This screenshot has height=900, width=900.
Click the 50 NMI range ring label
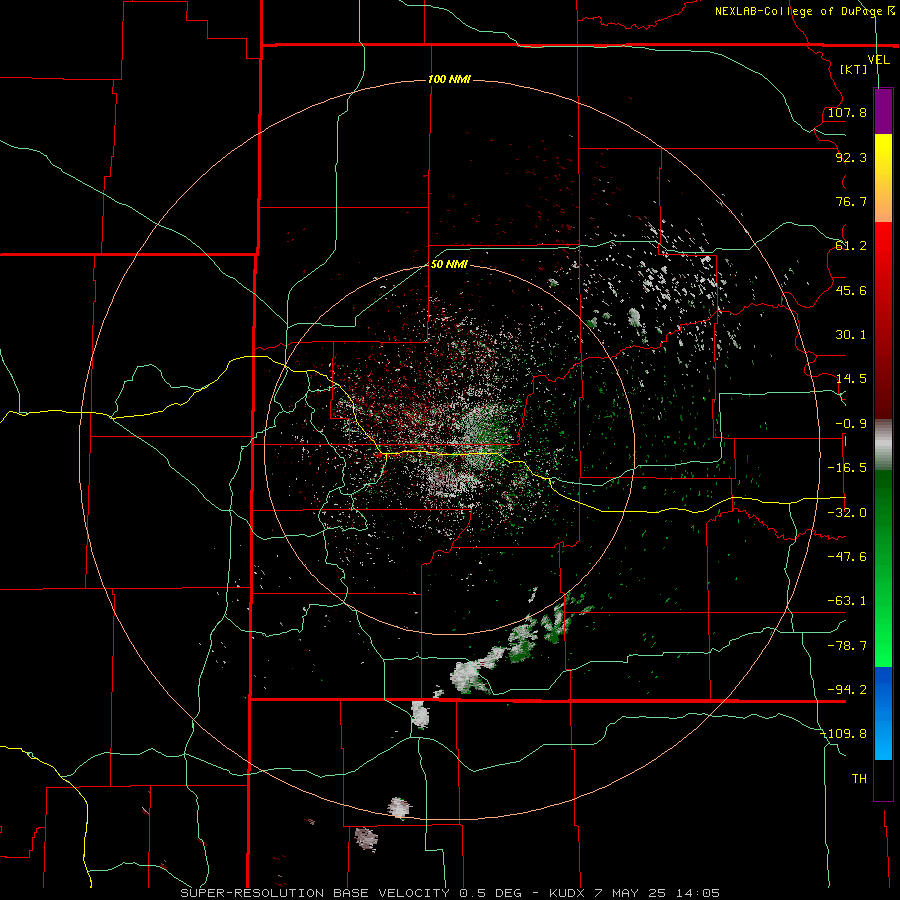click(x=449, y=264)
